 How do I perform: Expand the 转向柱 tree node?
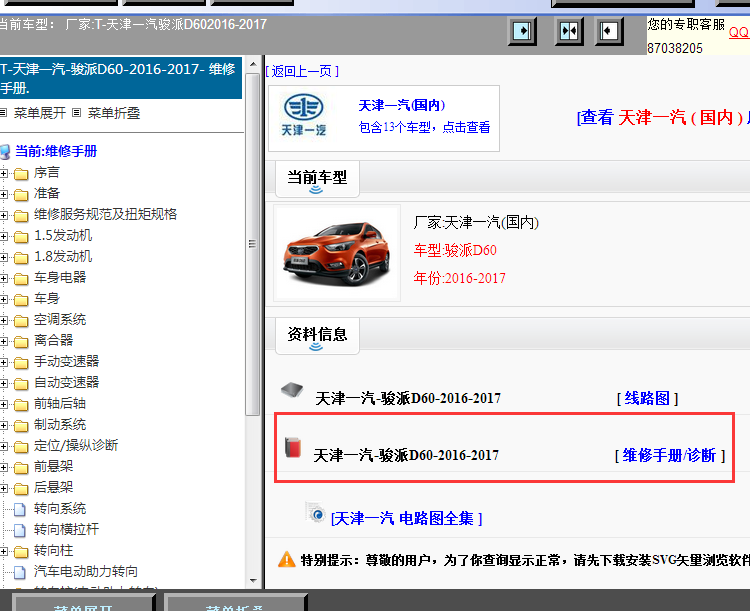click(x=4, y=551)
